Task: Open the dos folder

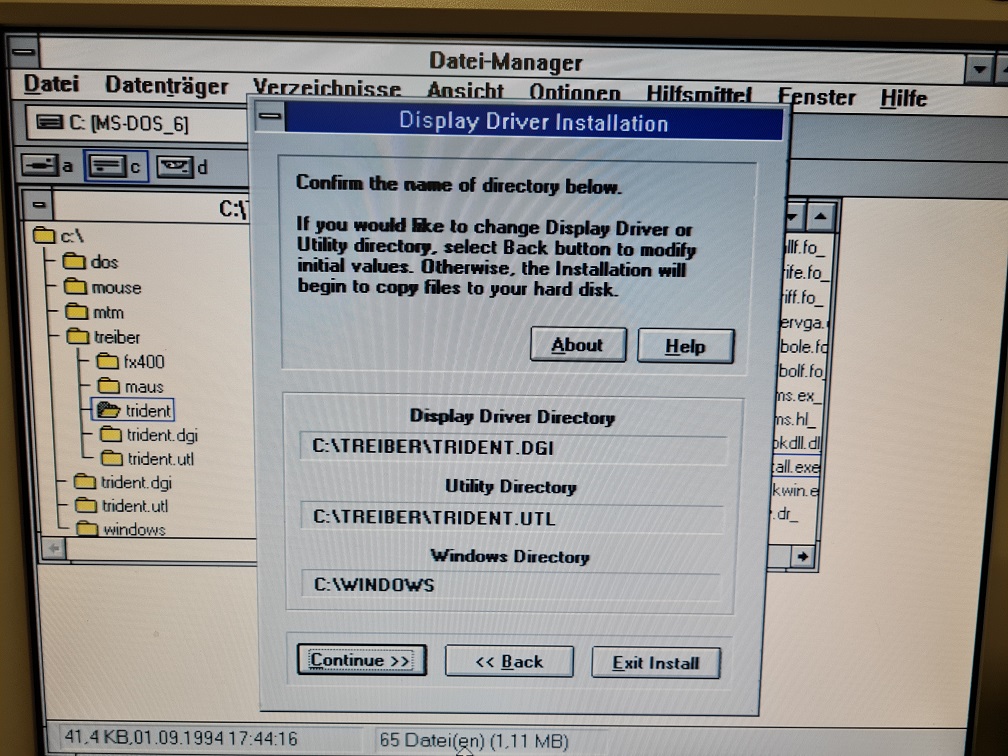Action: 91,262
